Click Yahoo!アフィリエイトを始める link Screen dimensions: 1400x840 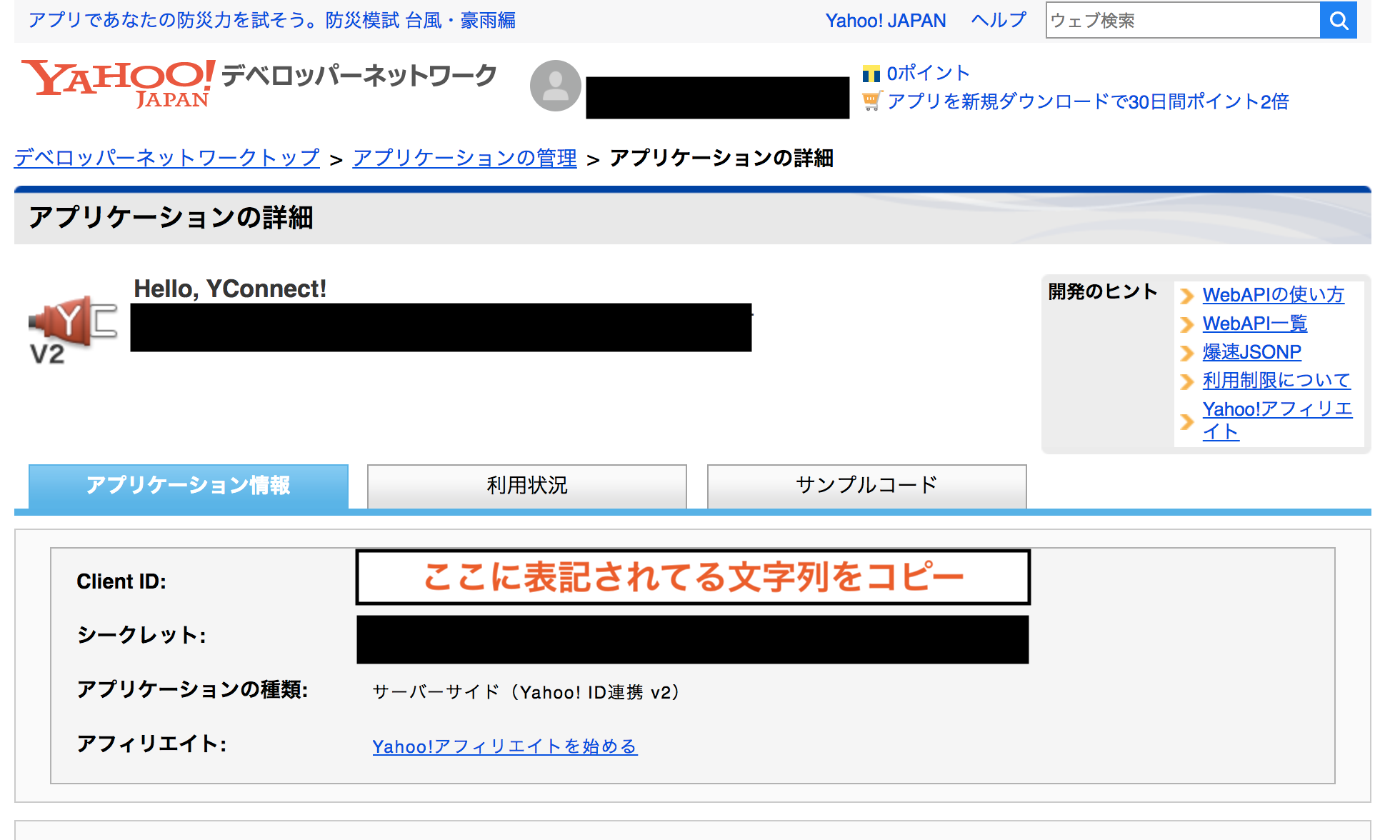click(x=505, y=746)
